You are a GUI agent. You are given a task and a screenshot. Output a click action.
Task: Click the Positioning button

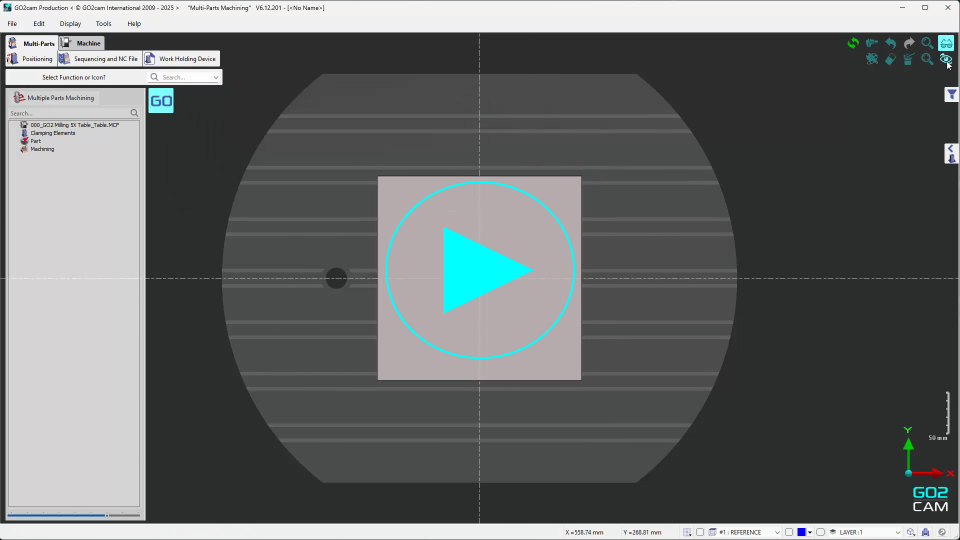coord(31,59)
